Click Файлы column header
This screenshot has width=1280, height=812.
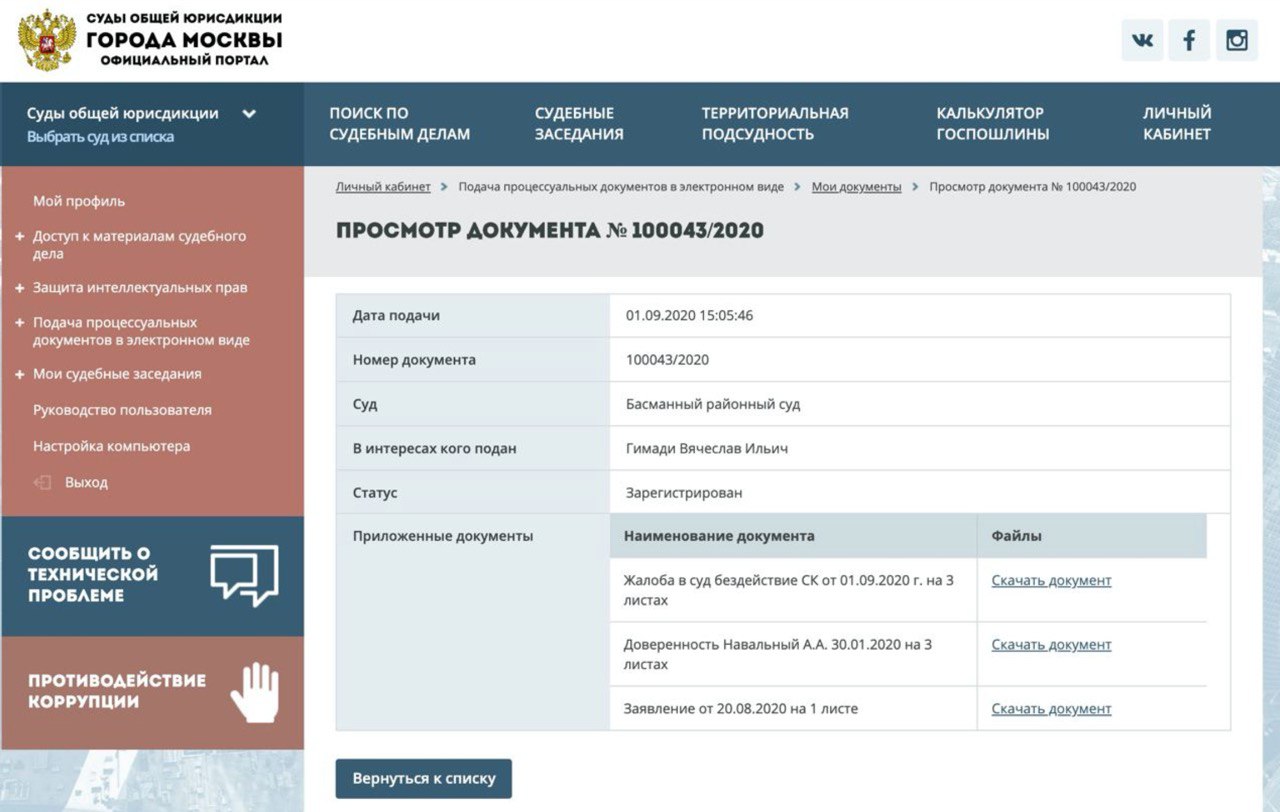[1016, 536]
